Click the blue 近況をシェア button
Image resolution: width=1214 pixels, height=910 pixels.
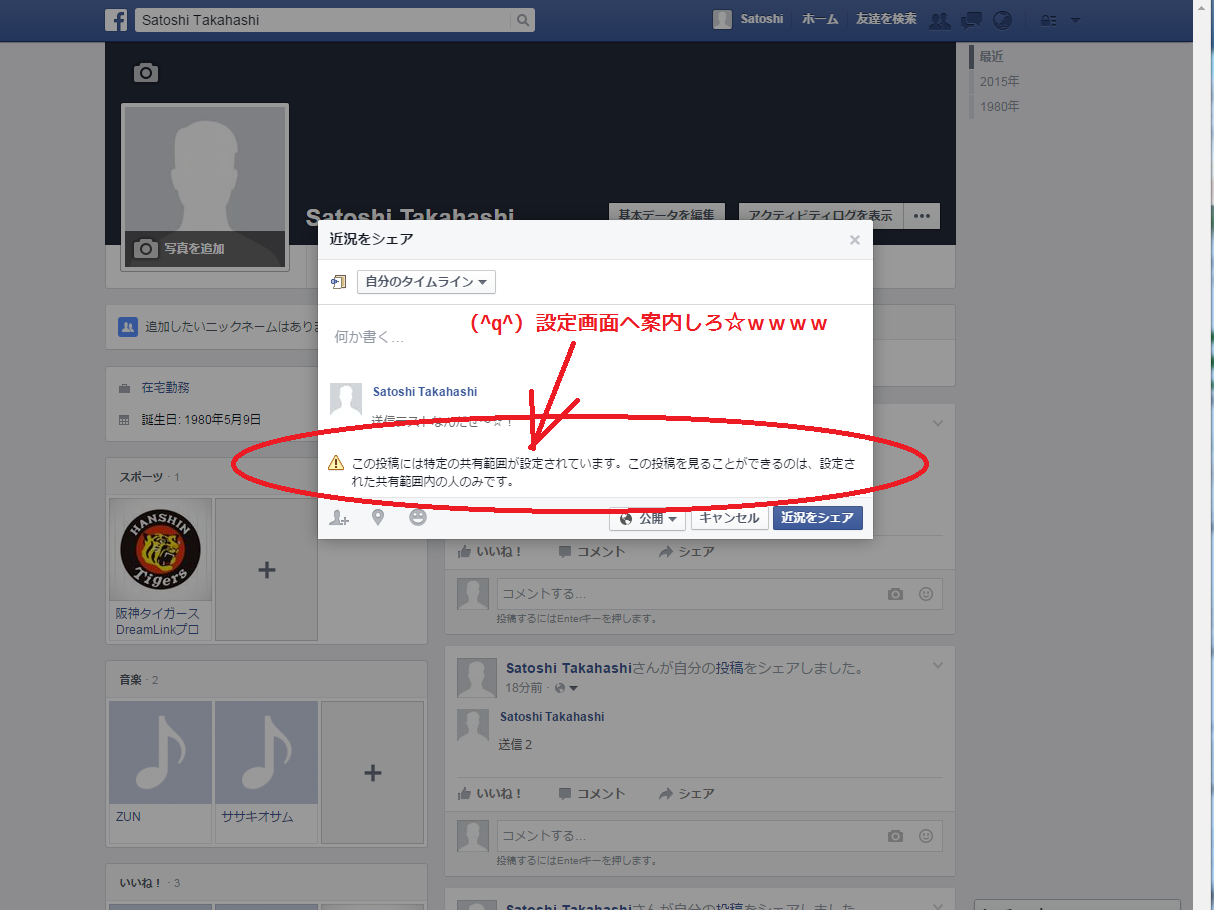[817, 518]
